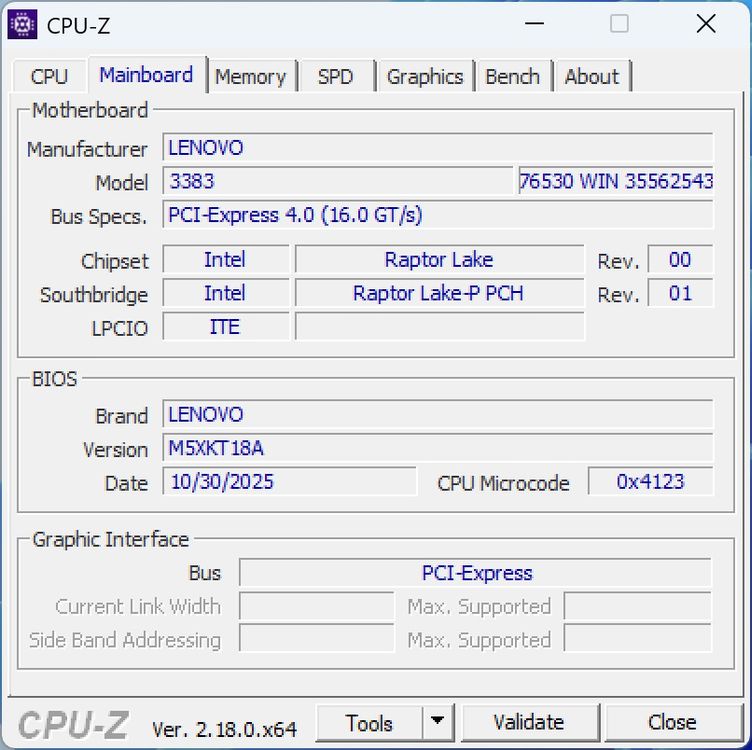This screenshot has width=752, height=750.
Task: Click the Manufacturer LENOVO field
Action: pyautogui.click(x=438, y=148)
